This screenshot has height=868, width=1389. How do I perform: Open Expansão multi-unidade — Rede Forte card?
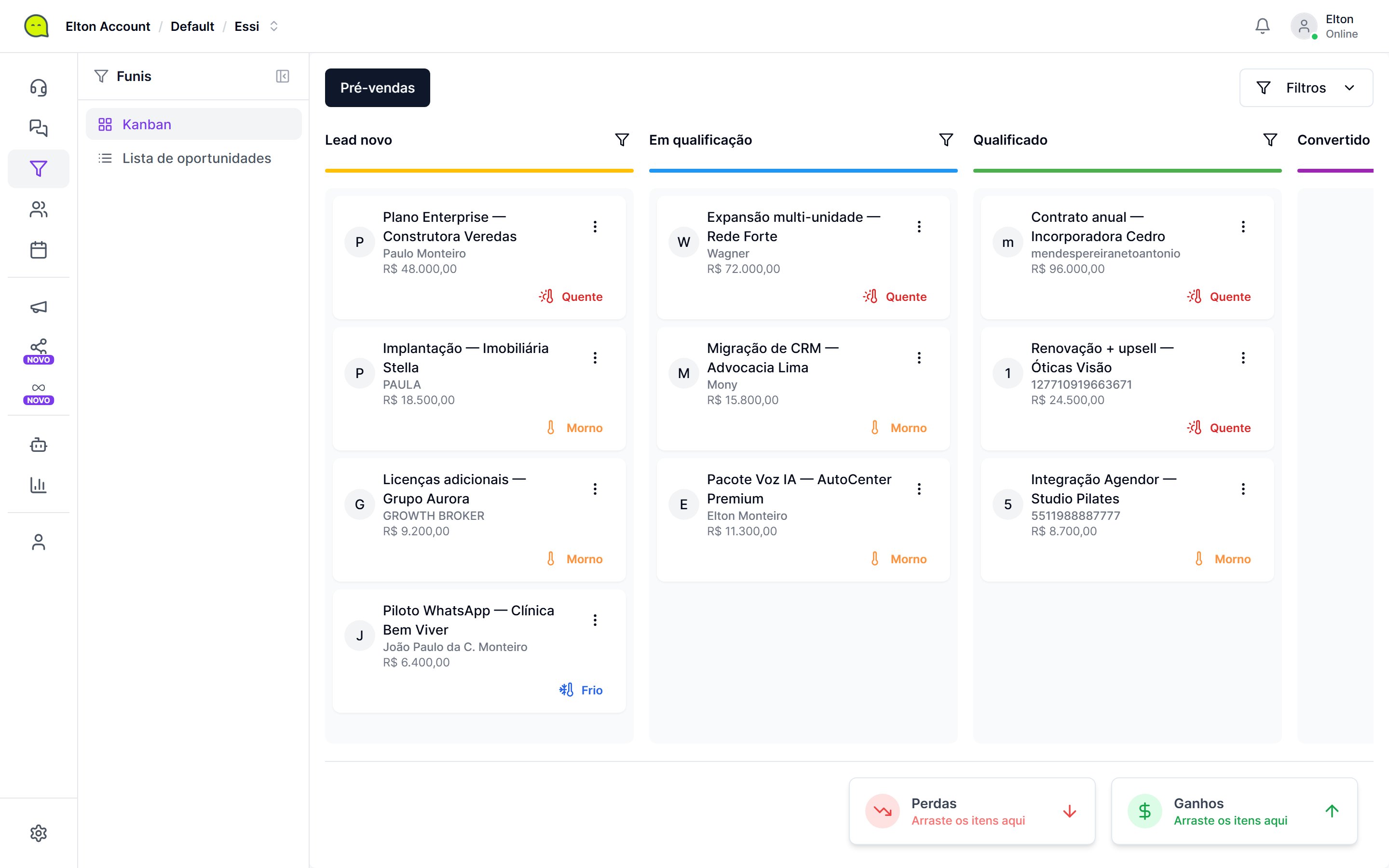tap(803, 258)
